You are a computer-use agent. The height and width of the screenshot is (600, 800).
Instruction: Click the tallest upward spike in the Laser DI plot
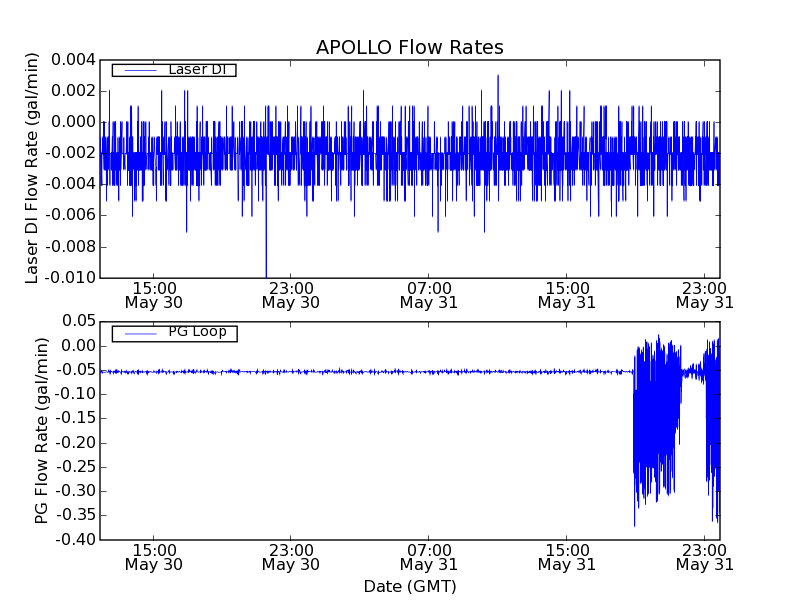pos(498,78)
